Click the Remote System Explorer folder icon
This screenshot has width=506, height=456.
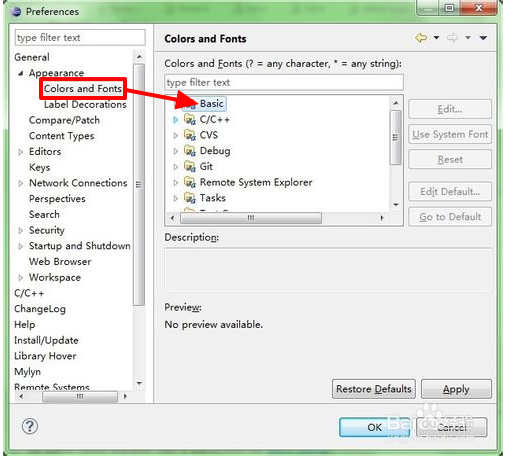[x=190, y=182]
